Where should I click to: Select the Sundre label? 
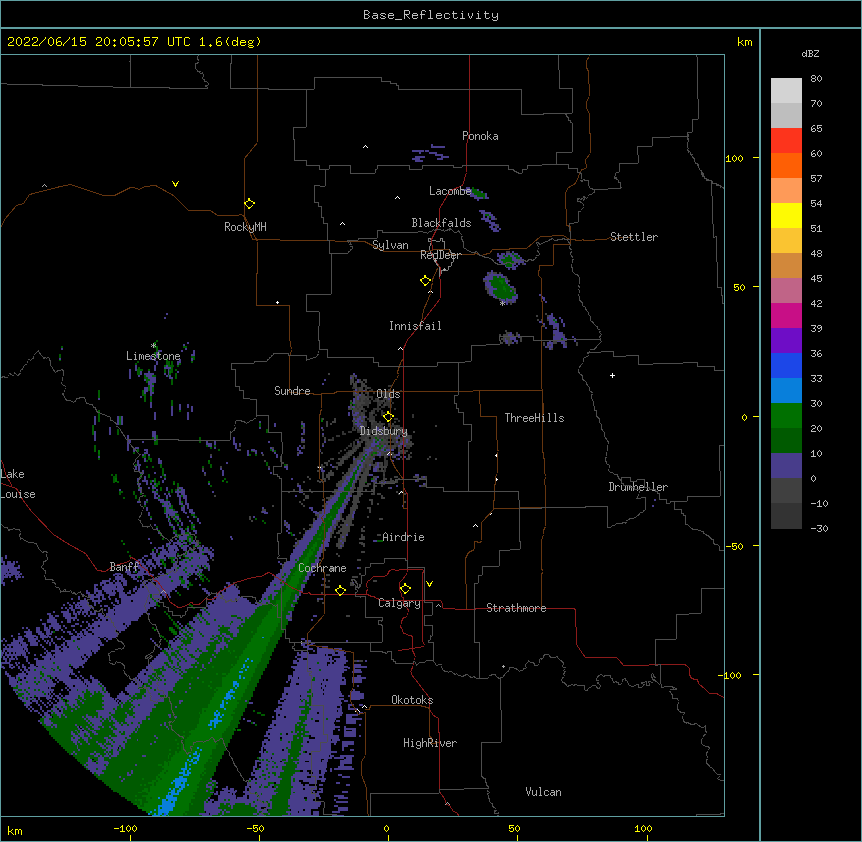click(292, 391)
